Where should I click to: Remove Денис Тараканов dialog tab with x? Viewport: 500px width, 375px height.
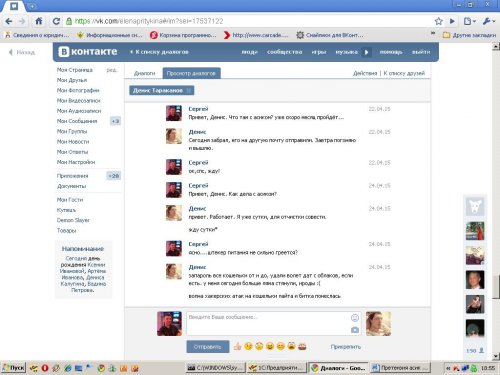pos(189,90)
